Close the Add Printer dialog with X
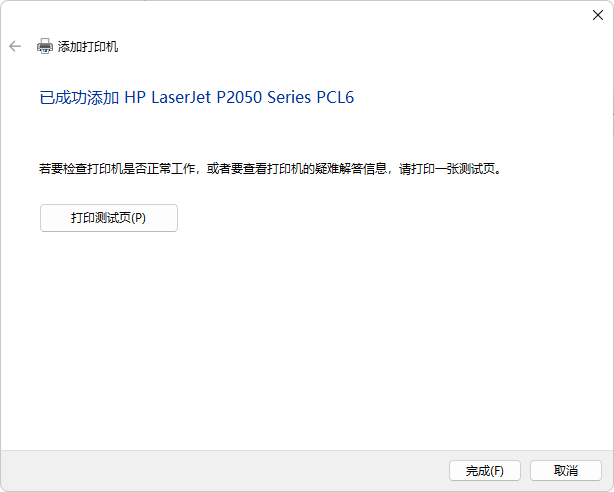This screenshot has width=614, height=492. (598, 15)
